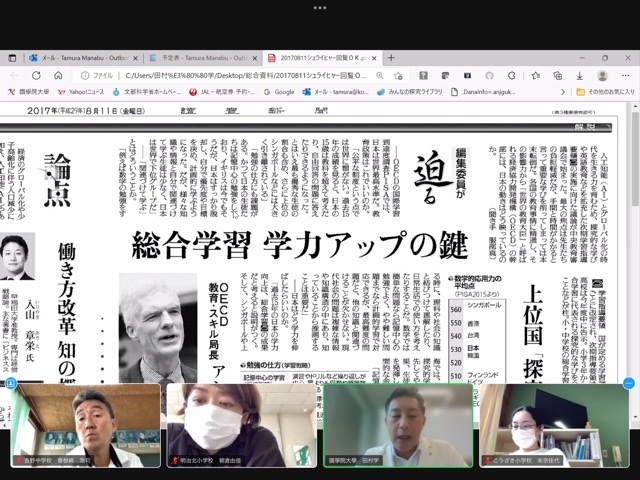Select the こうざき小学校 participant video
This screenshot has height=480, width=640.
pyautogui.click(x=555, y=425)
